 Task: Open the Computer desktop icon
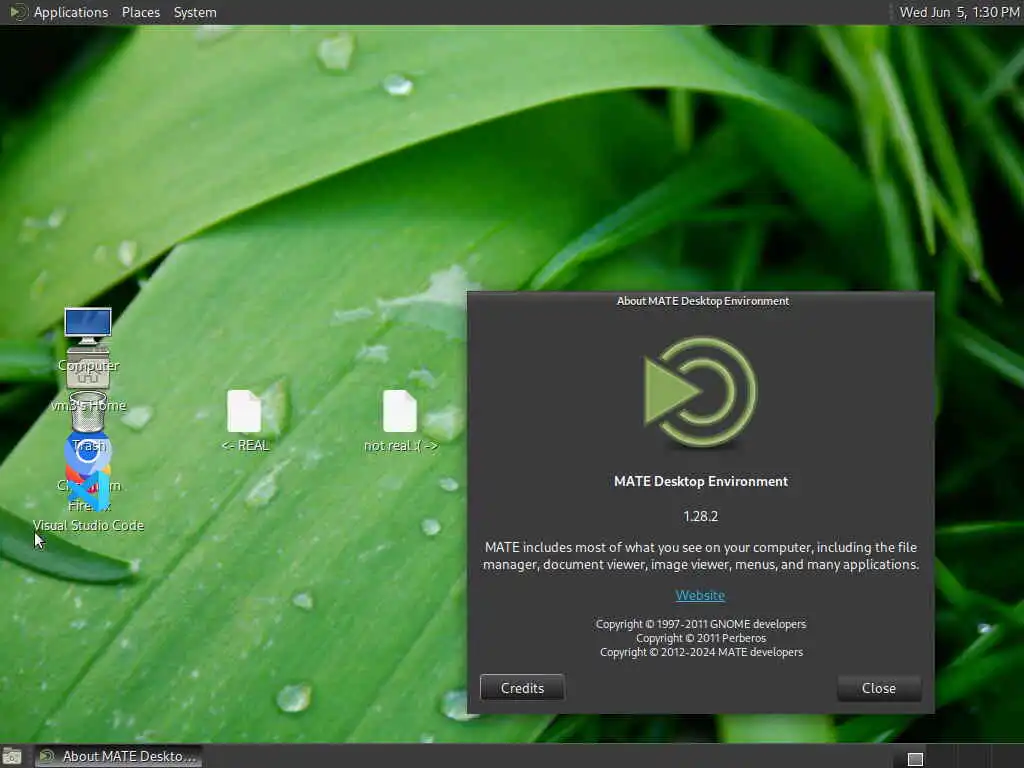pyautogui.click(x=88, y=325)
